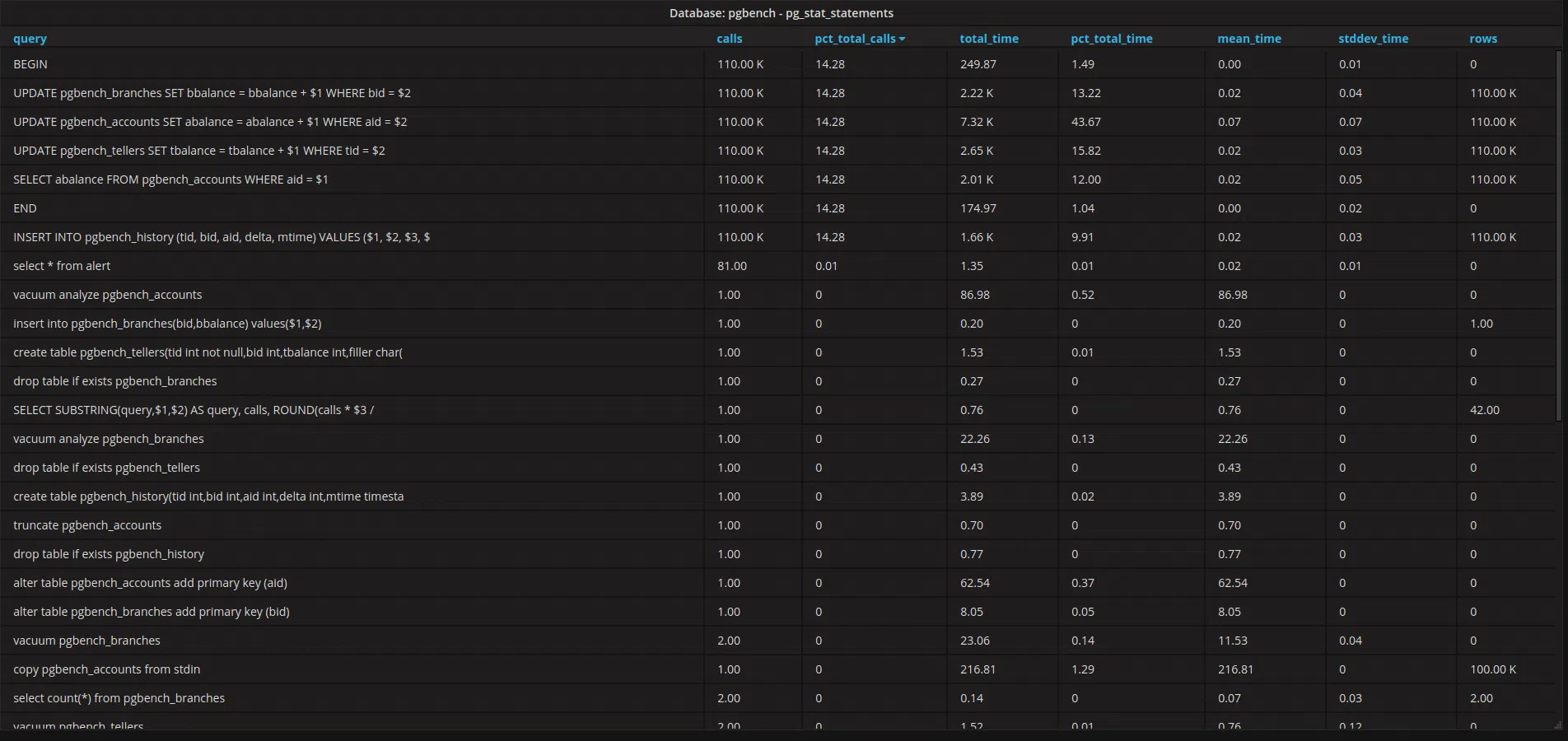Select the 'INSERT INTO pgbench_history' query
The image size is (1568, 741).
tap(222, 237)
